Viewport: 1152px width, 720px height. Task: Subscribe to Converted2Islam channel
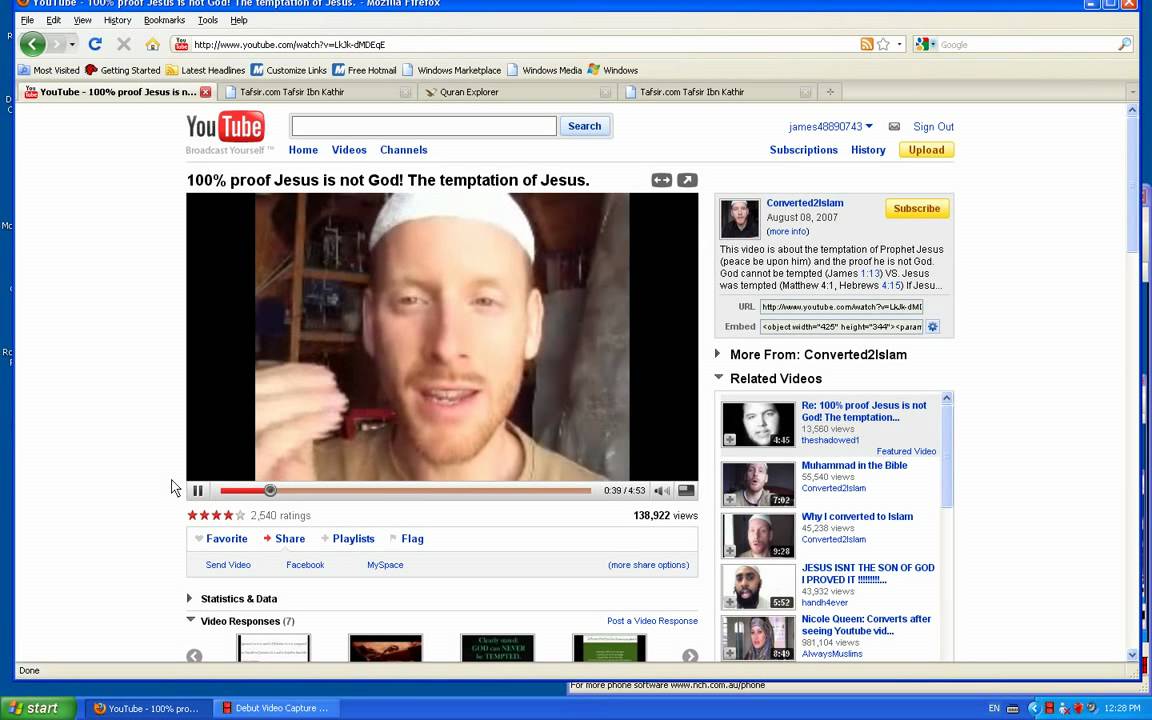click(x=917, y=209)
